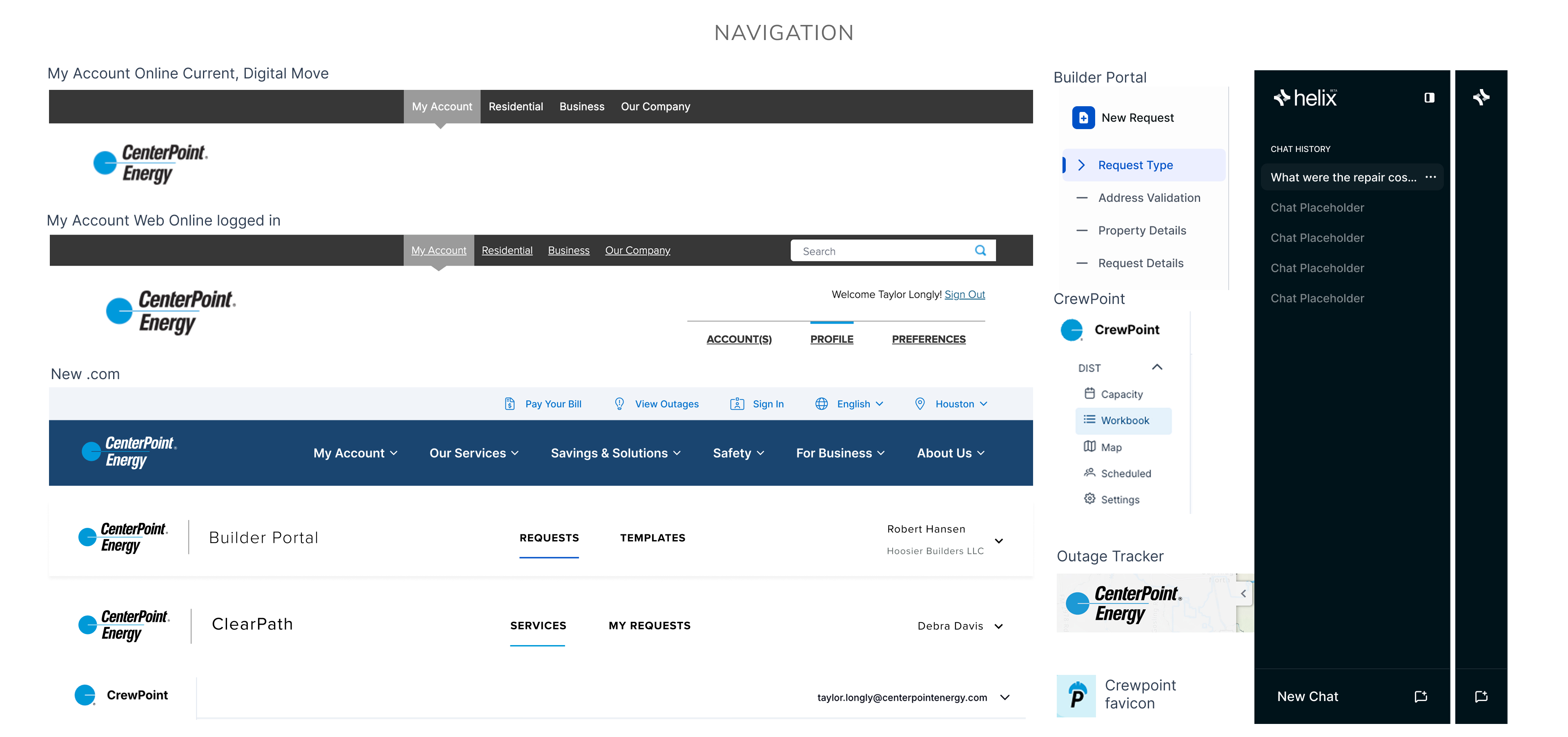Select the REQUESTS tab in Builder Portal
This screenshot has height=737, width=1568.
549,538
